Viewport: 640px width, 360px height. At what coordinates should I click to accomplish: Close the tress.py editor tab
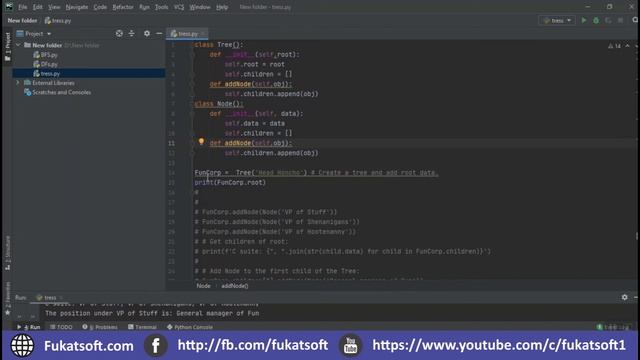coord(203,33)
